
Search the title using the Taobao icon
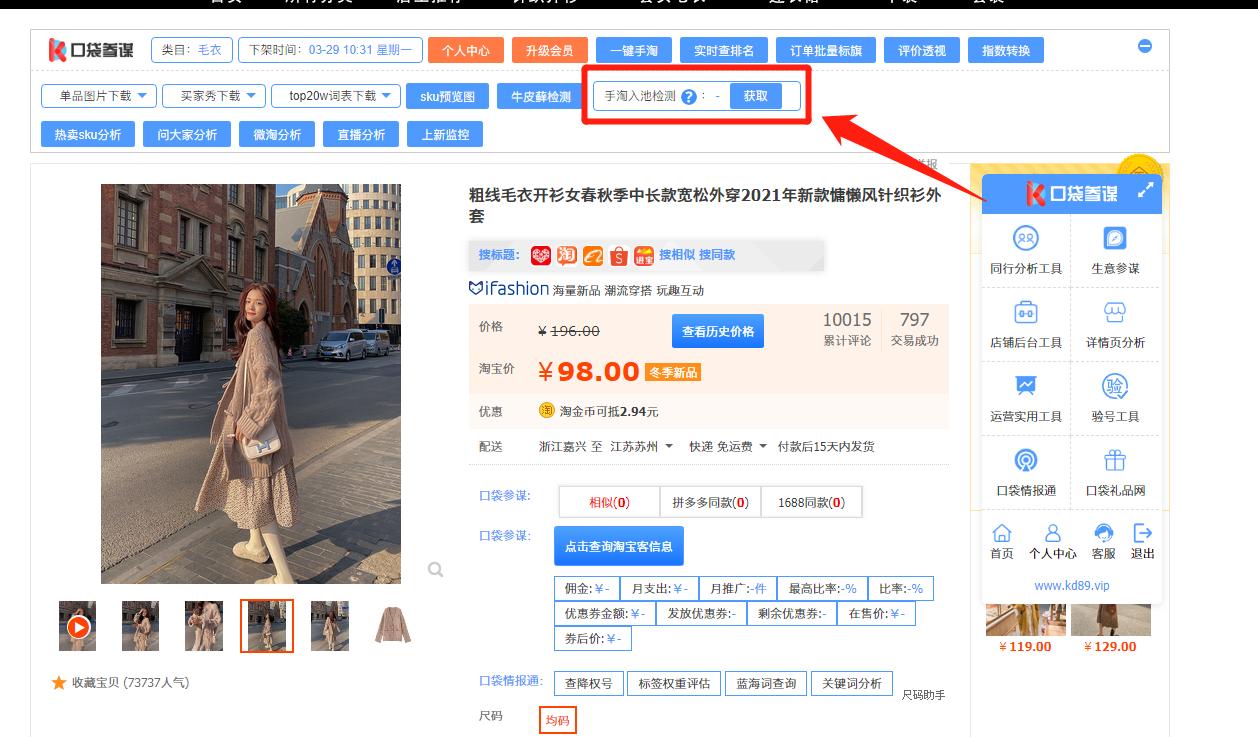click(565, 256)
